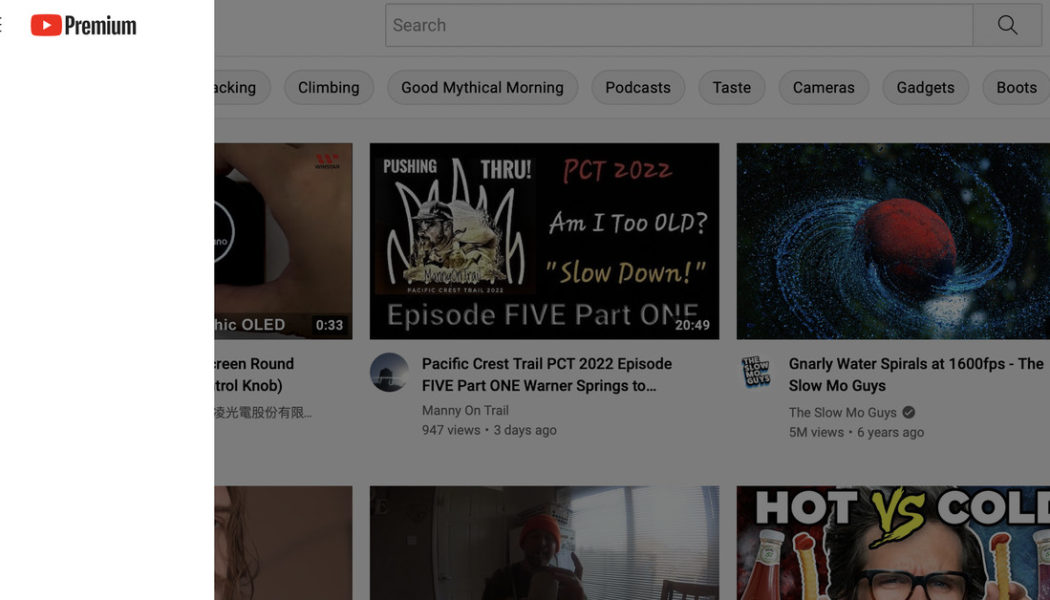Toggle the Good Mythical Morning filter chip

(482, 87)
